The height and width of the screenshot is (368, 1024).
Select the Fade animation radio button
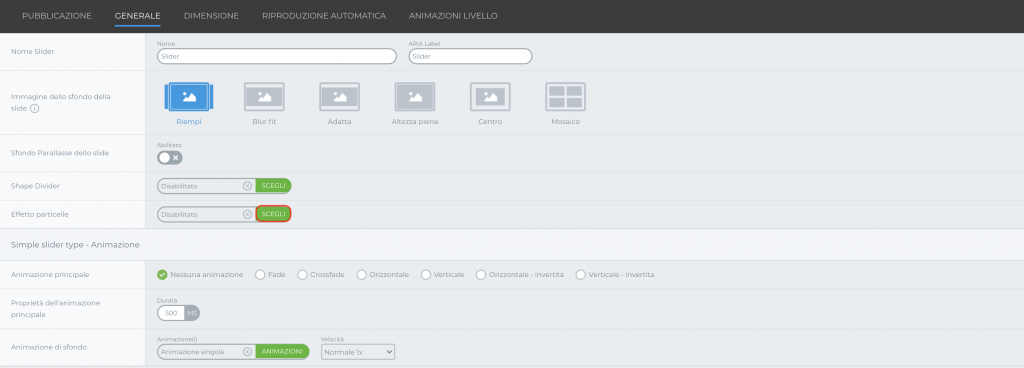click(x=260, y=275)
